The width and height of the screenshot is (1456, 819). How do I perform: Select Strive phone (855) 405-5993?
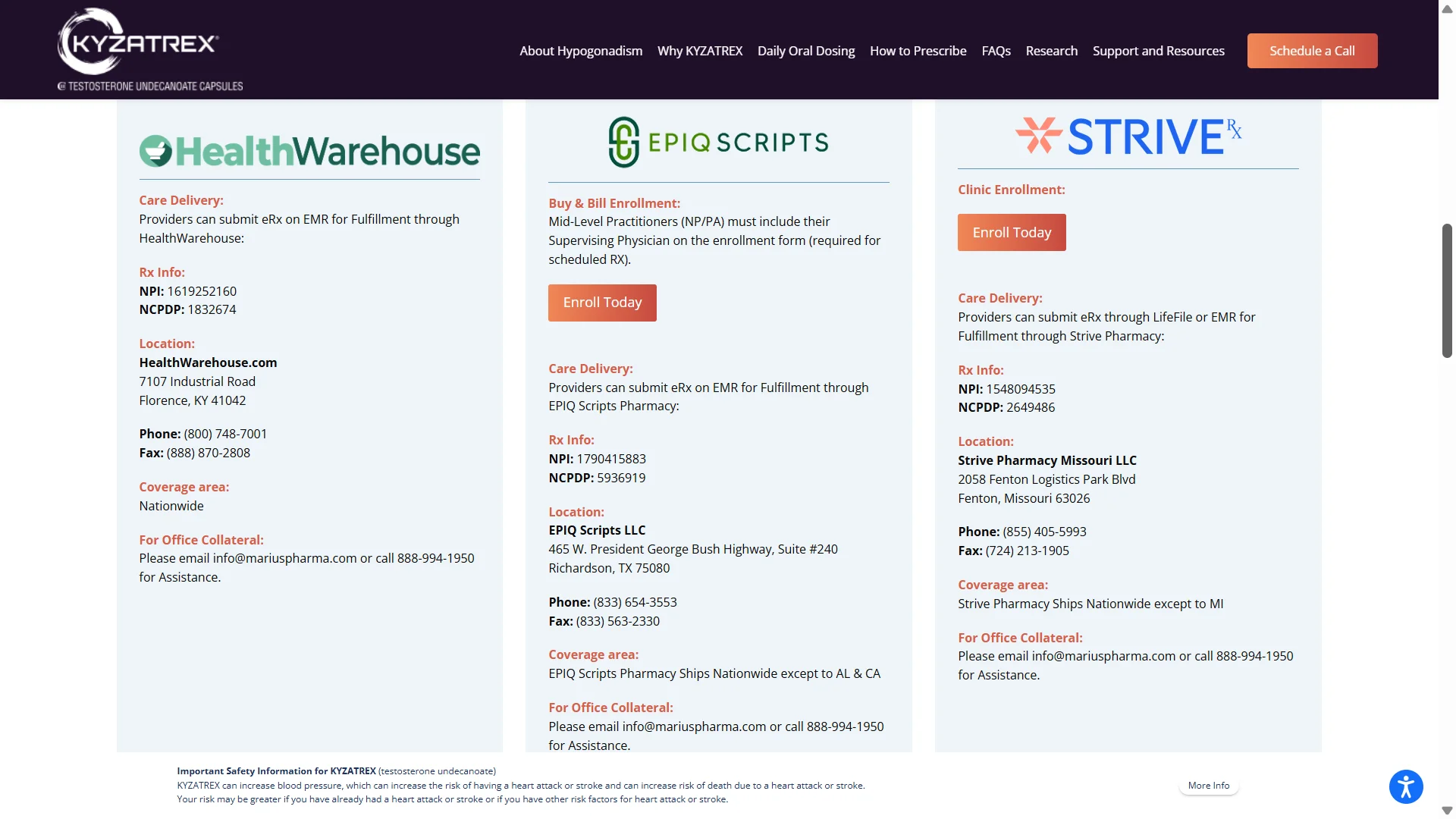tap(1044, 532)
